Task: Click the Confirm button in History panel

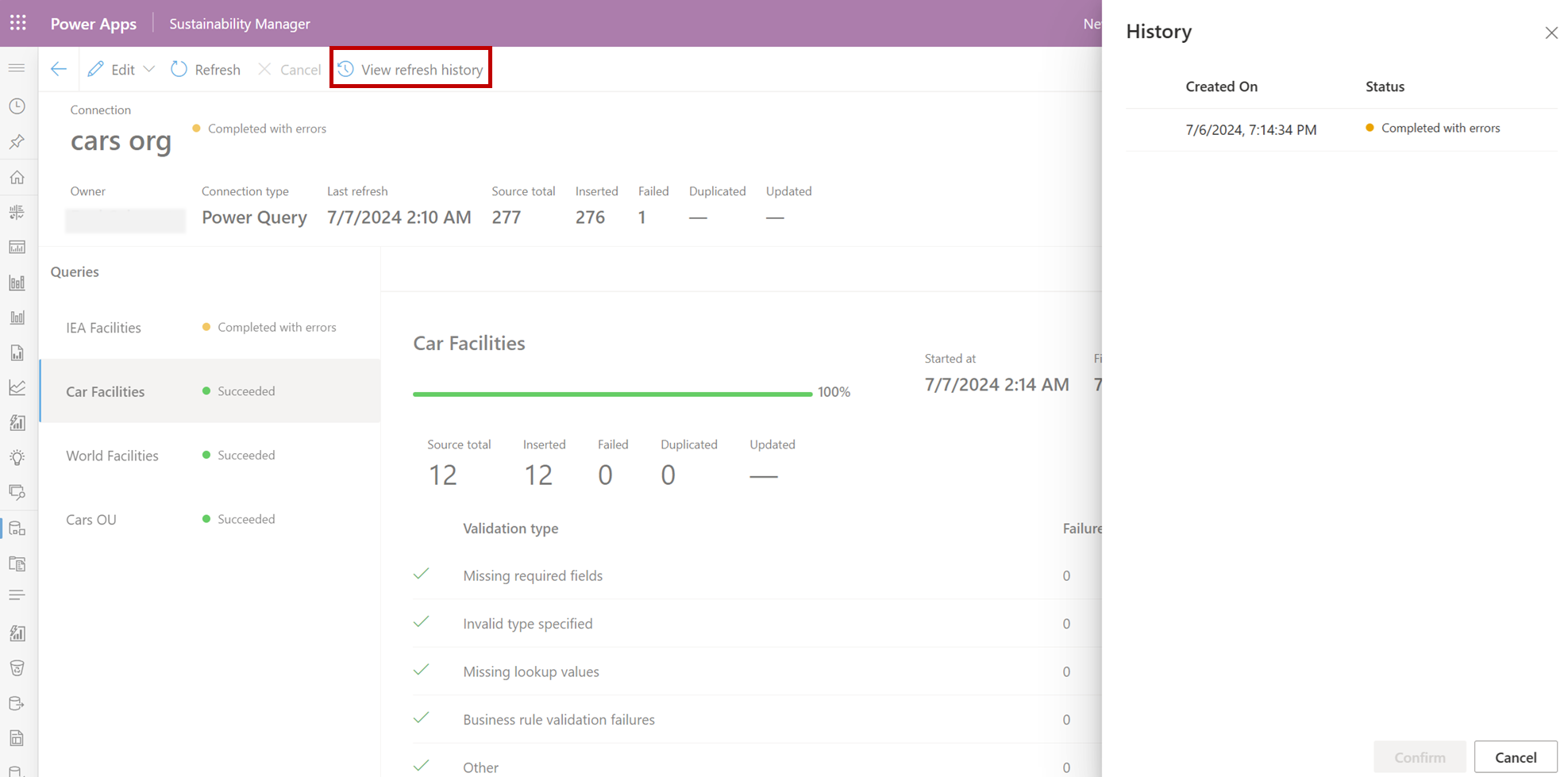Action: (1420, 757)
